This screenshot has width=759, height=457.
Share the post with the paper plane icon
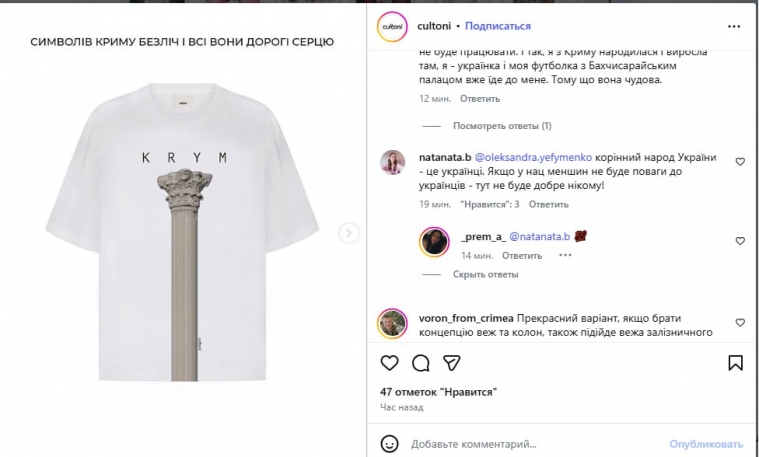[x=451, y=362]
